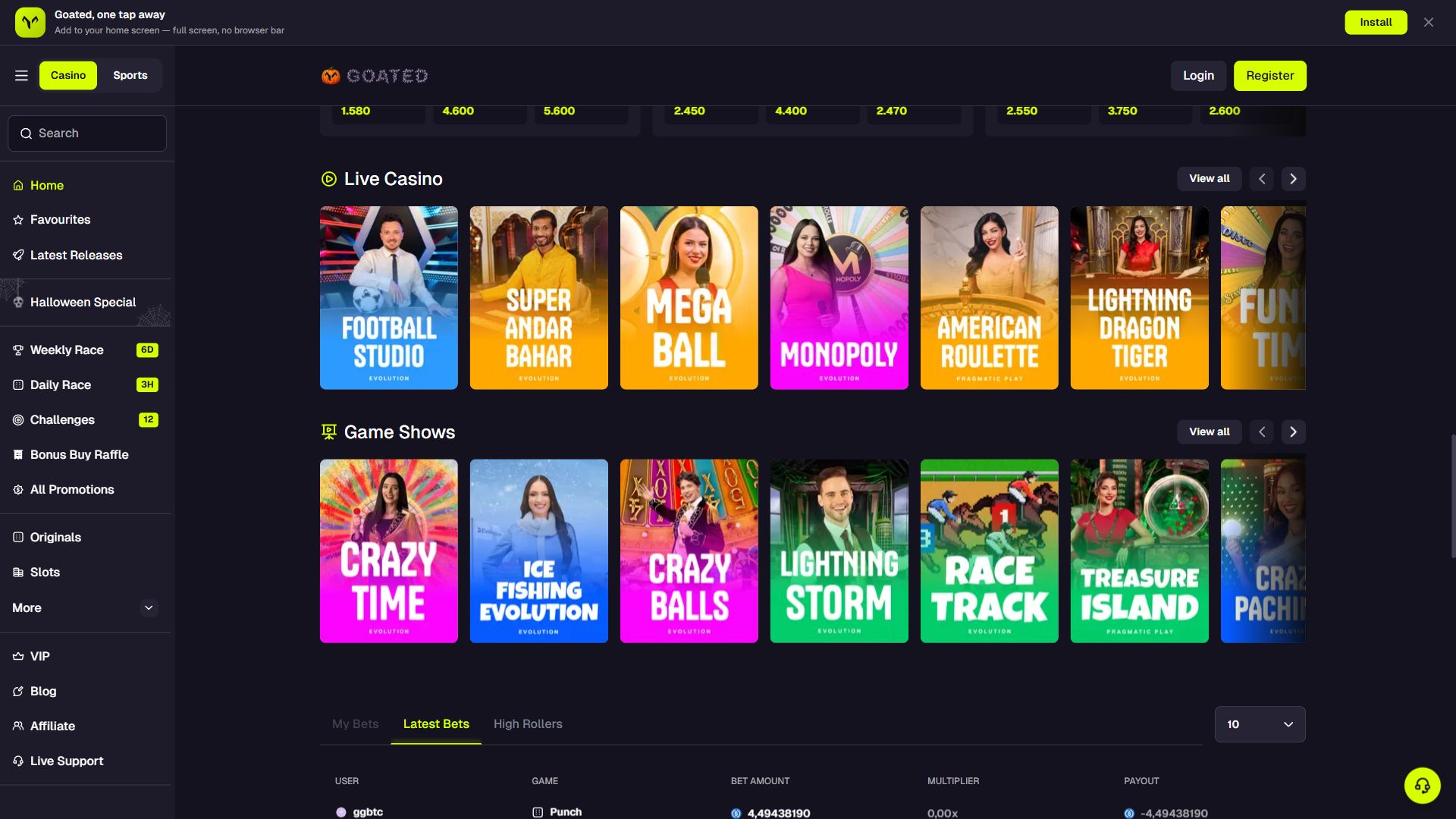This screenshot has height=819, width=1456.
Task: Click the Search input field
Action: point(87,133)
